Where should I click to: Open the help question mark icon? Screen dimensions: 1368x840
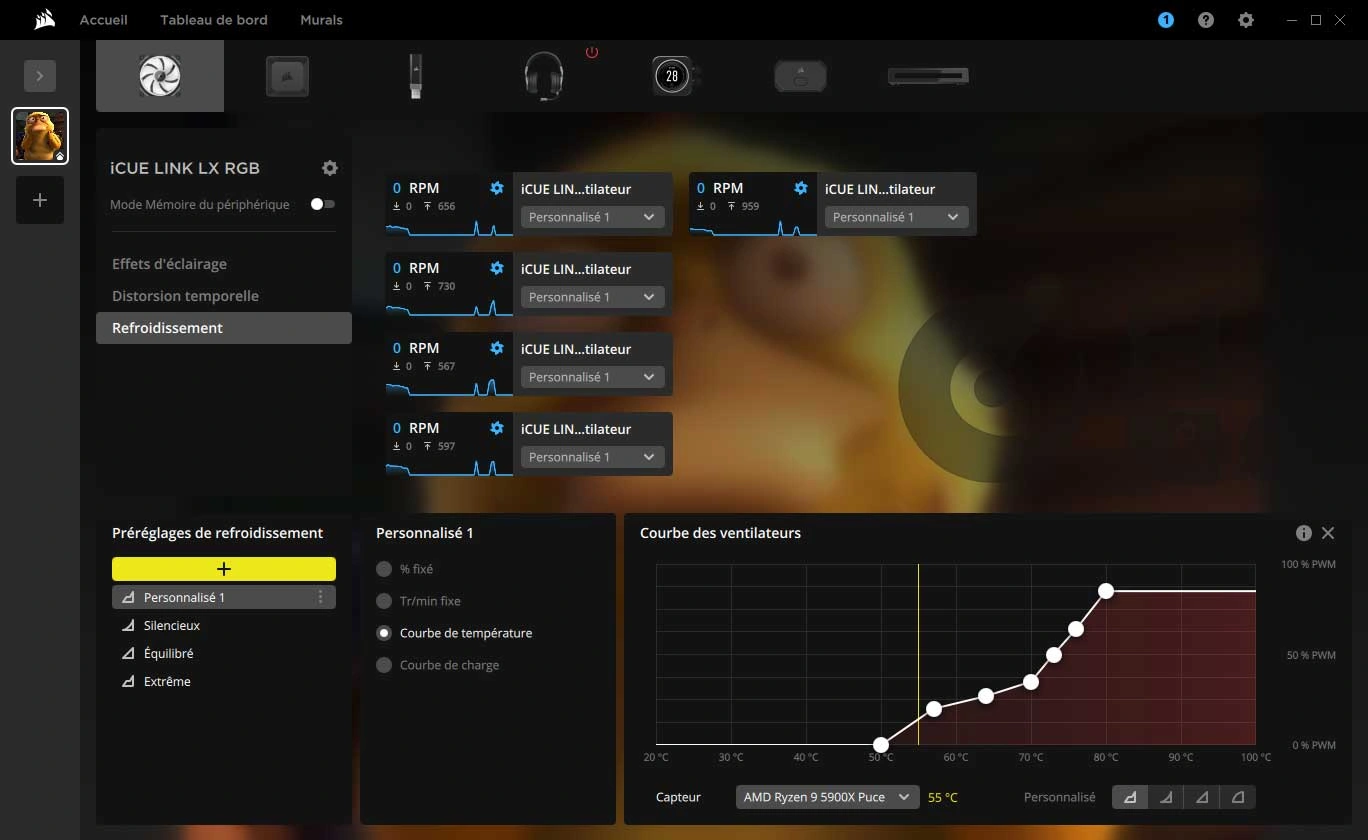pyautogui.click(x=1206, y=20)
